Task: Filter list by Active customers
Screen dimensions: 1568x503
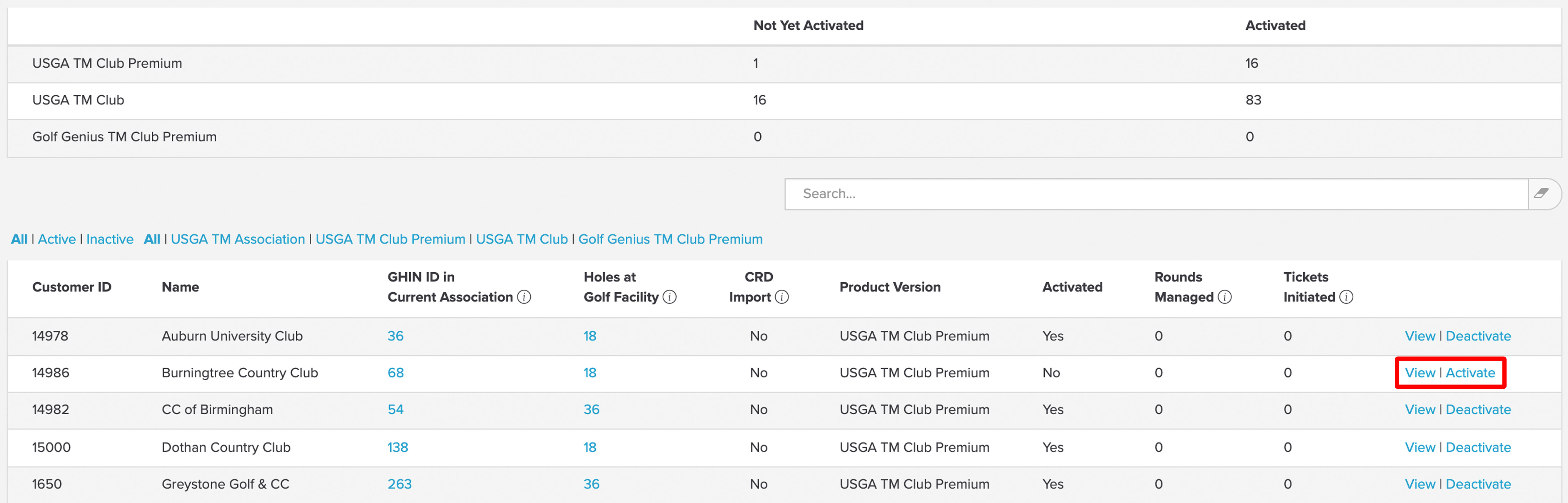Action: click(x=57, y=239)
